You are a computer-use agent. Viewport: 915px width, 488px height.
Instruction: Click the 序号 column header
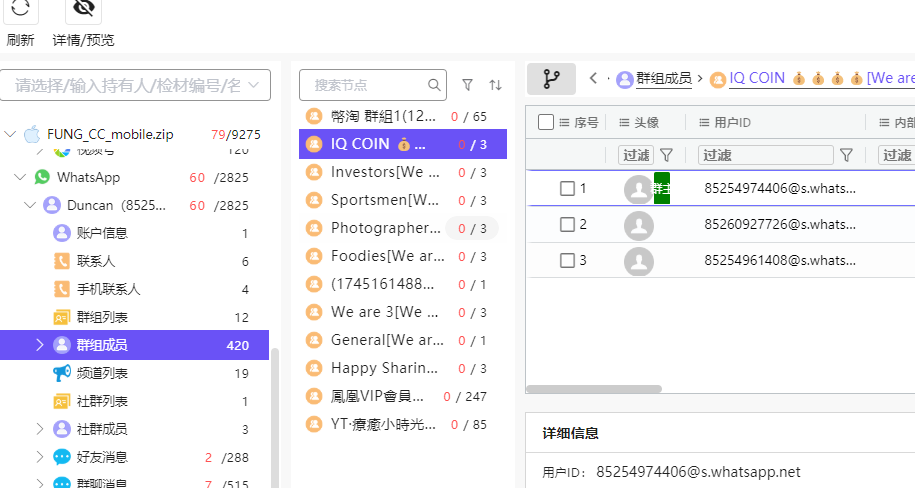click(x=585, y=123)
